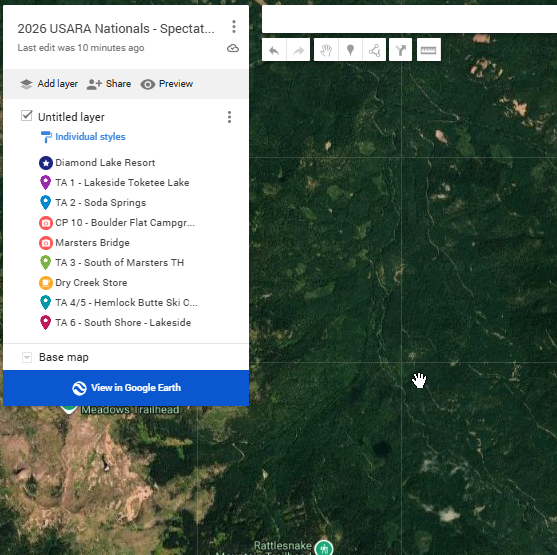Screen dimensions: 557x555
Task: Click Share button
Action: click(x=109, y=84)
